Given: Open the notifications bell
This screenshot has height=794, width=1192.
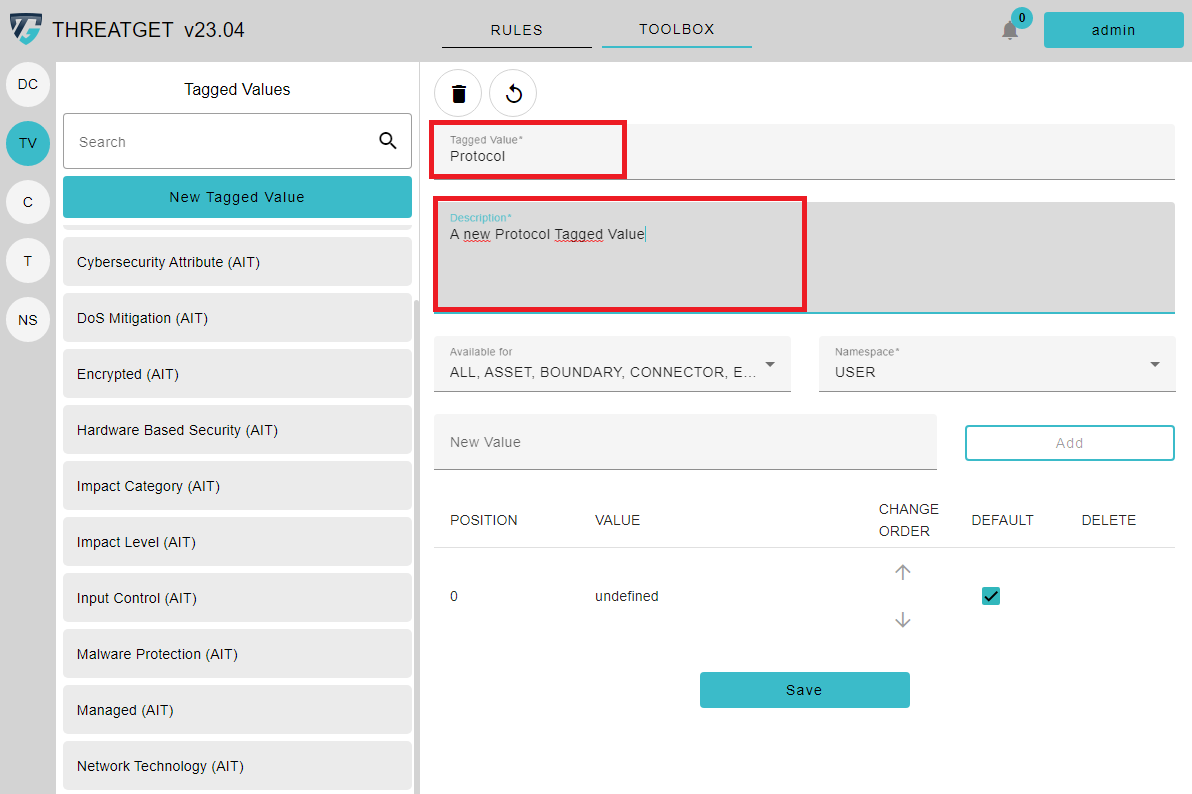Looking at the screenshot, I should [1010, 30].
